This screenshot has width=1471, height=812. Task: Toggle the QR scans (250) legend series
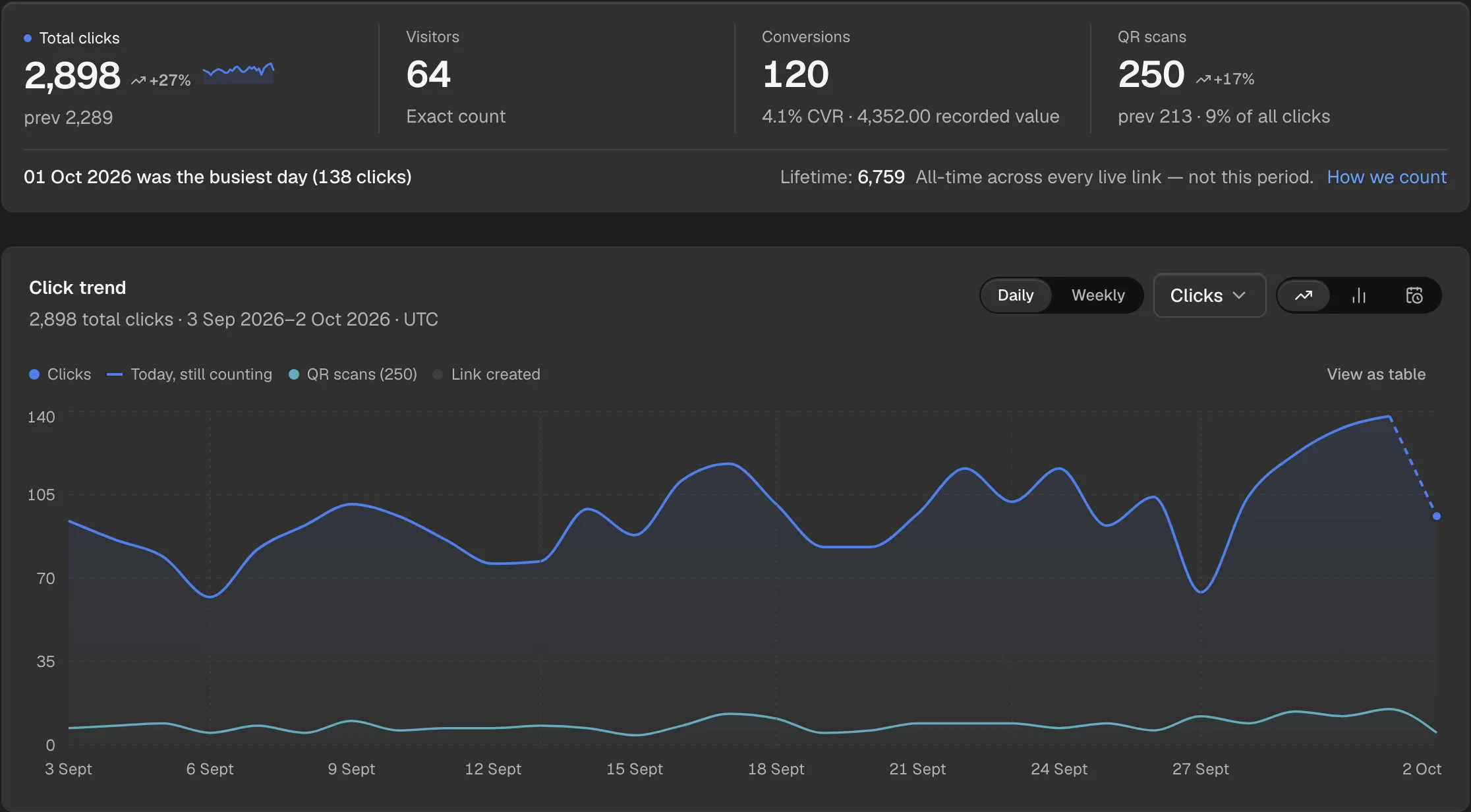point(353,374)
